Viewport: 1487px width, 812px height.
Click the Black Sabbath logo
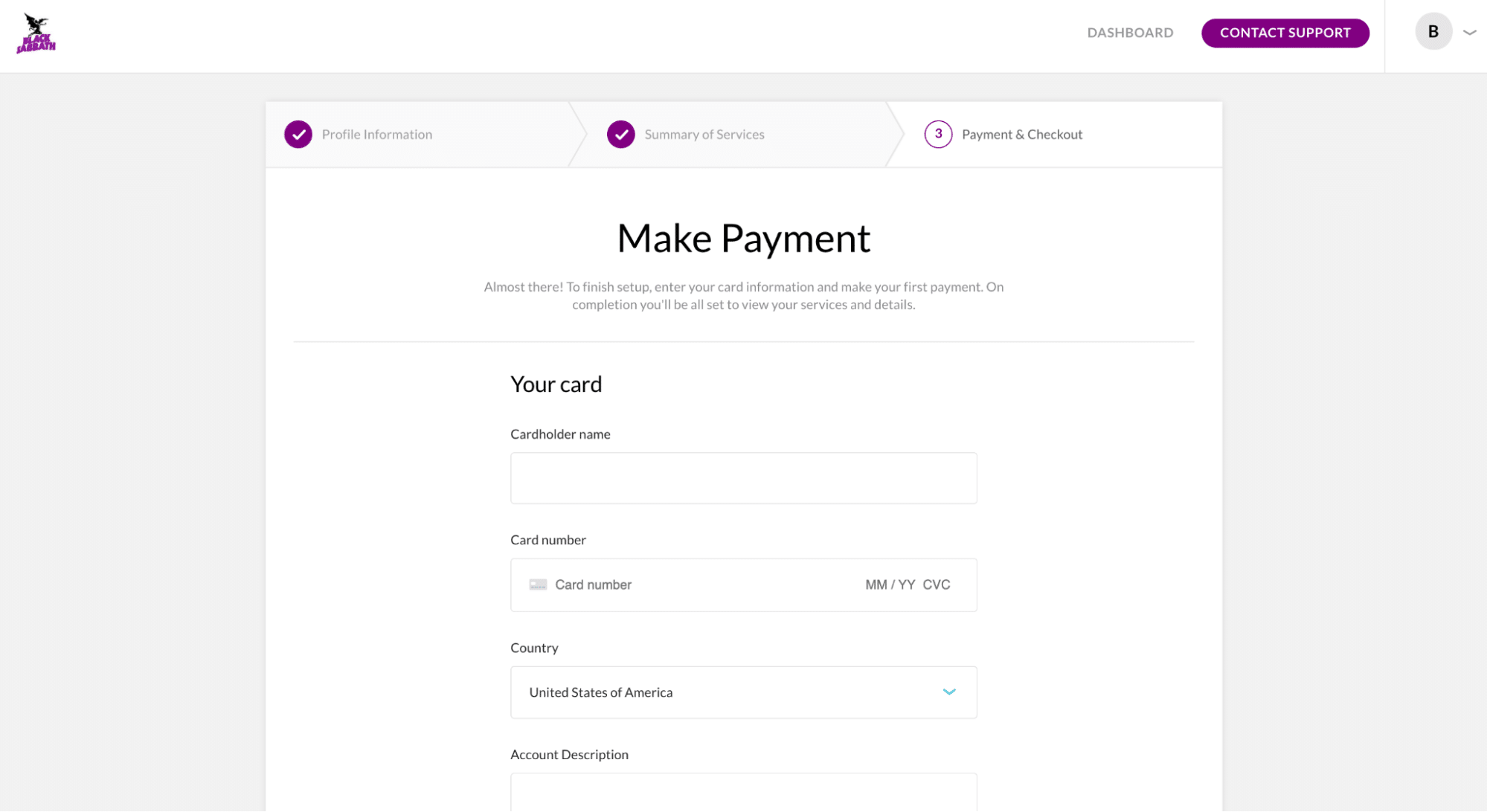tap(36, 33)
